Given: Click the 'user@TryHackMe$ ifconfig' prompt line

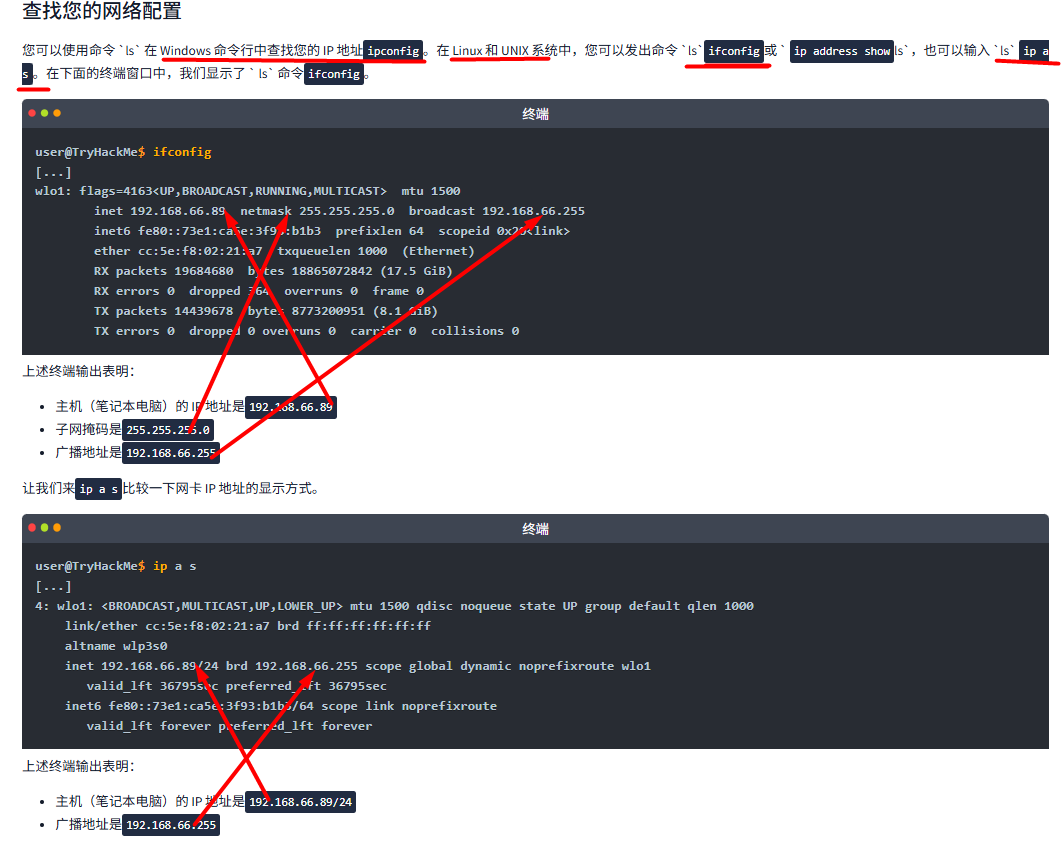Looking at the screenshot, I should [x=124, y=152].
